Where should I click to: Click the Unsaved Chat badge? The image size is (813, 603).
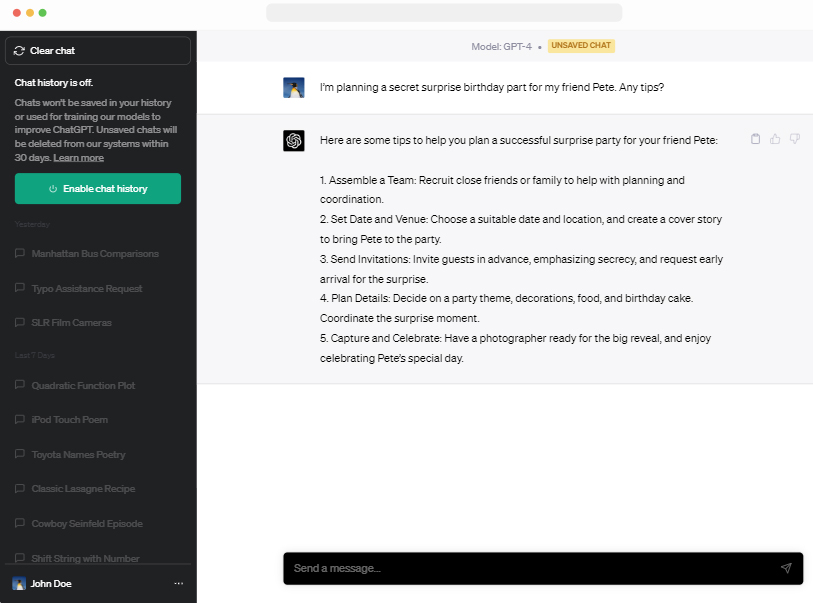(x=581, y=46)
